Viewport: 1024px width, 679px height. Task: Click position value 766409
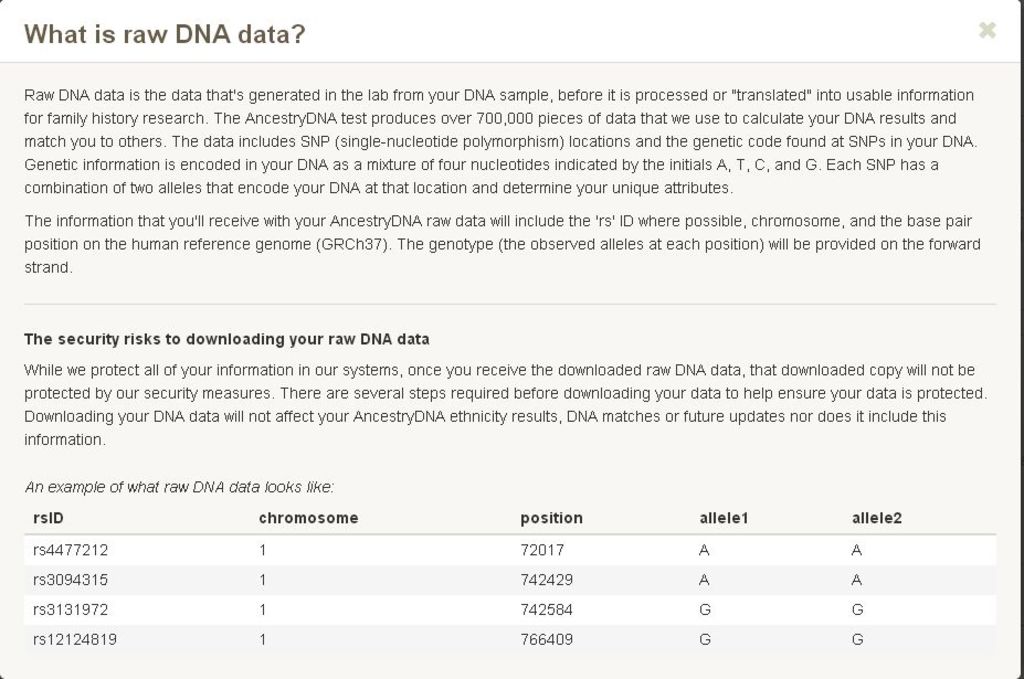coord(547,639)
